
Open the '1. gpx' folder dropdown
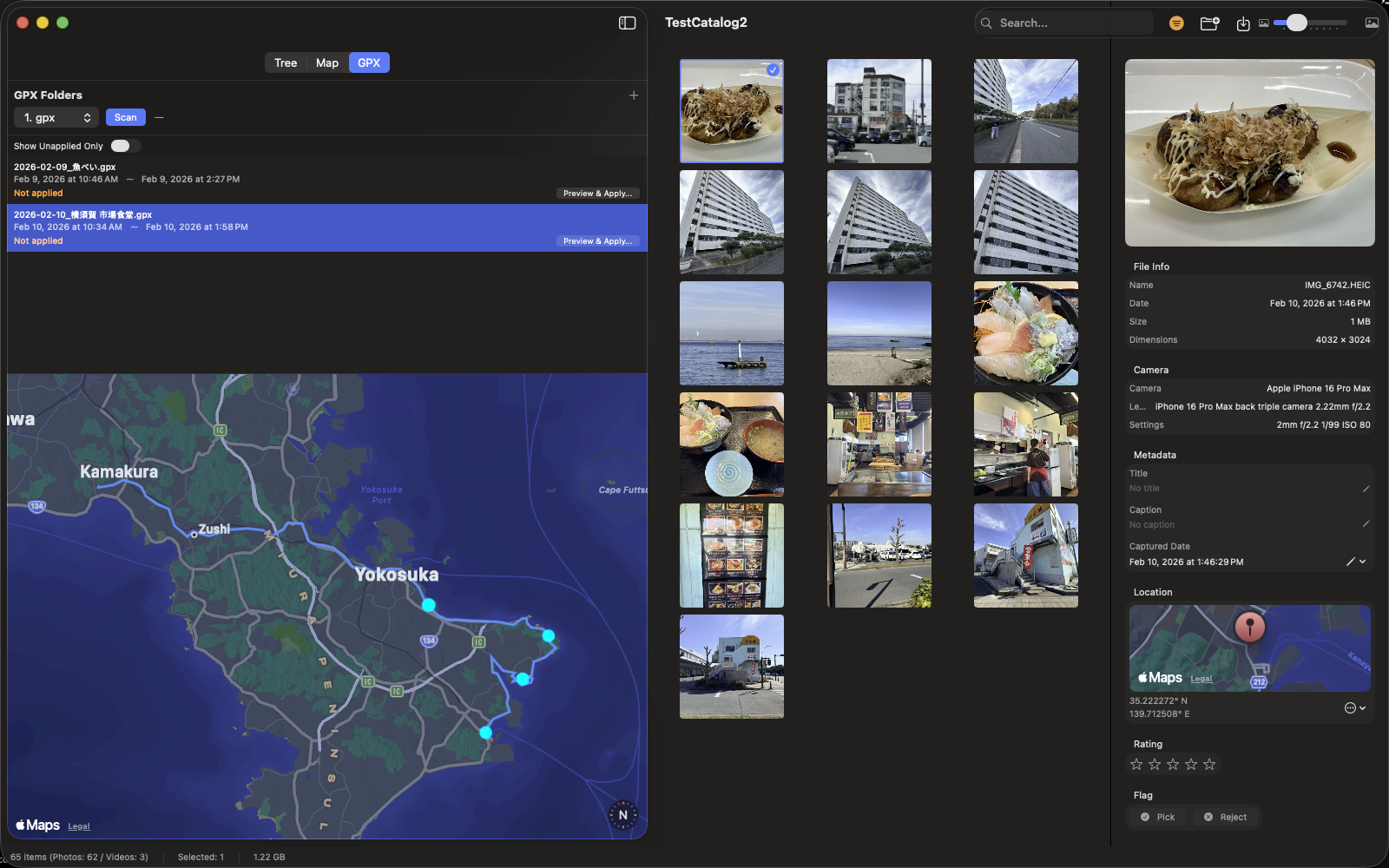(x=56, y=117)
